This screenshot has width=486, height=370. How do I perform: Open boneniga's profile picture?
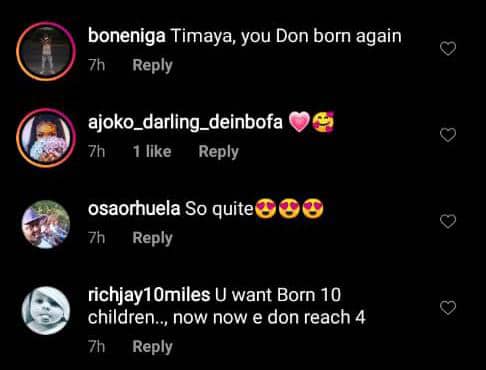point(46,51)
